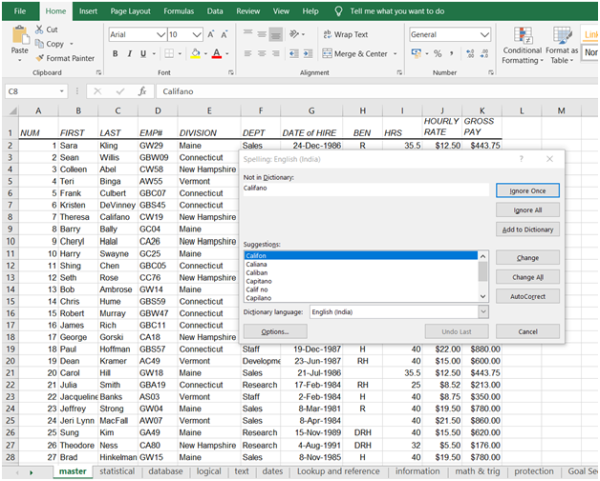The height and width of the screenshot is (481, 600).
Task: Open the Dictionary language dropdown
Action: coord(484,312)
